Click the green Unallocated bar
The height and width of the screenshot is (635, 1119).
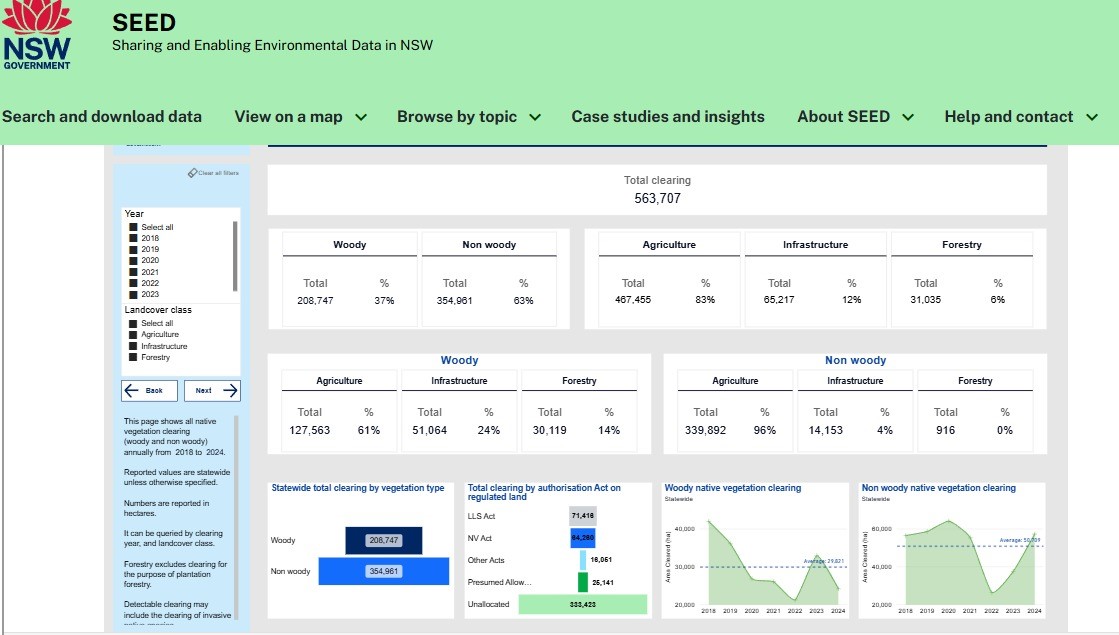(582, 604)
